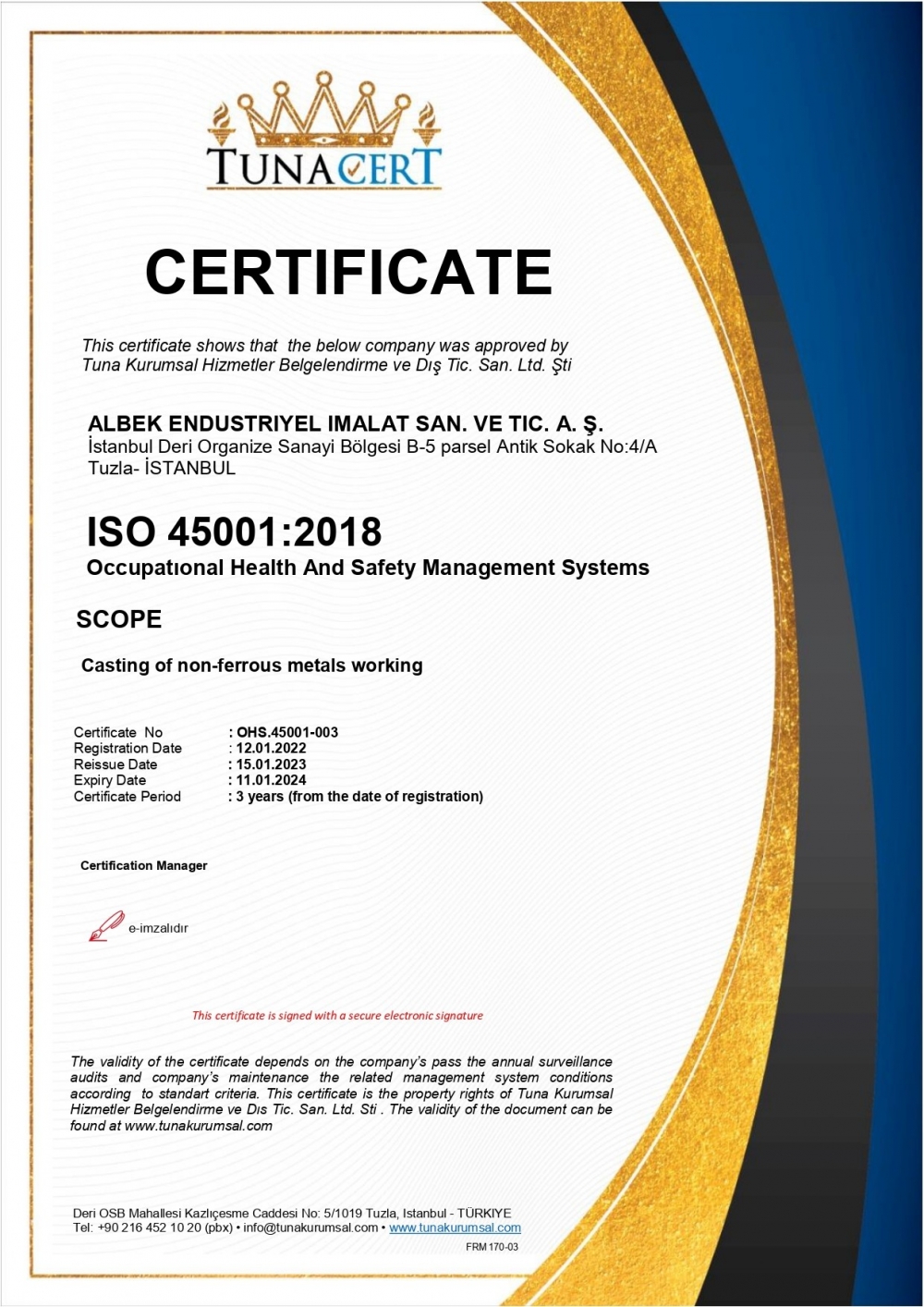Click the 'Casting of non-ferrous metals working' text
This screenshot has height=1307, width=924.
[x=251, y=666]
